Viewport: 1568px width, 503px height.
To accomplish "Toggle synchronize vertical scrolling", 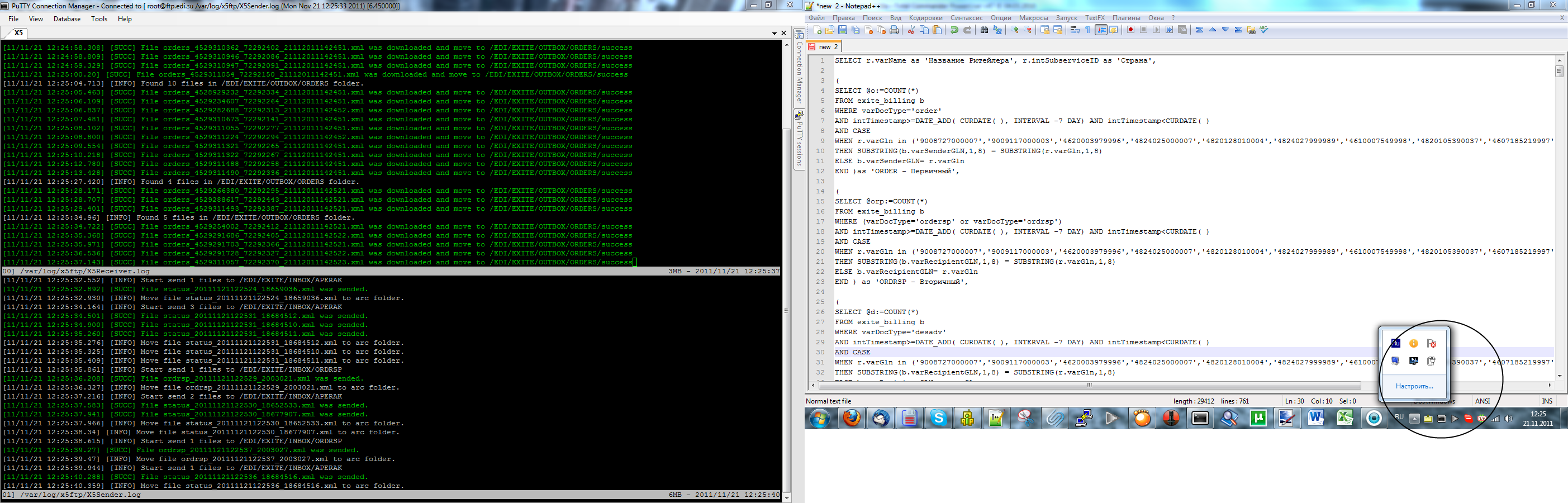I will pos(1044,30).
